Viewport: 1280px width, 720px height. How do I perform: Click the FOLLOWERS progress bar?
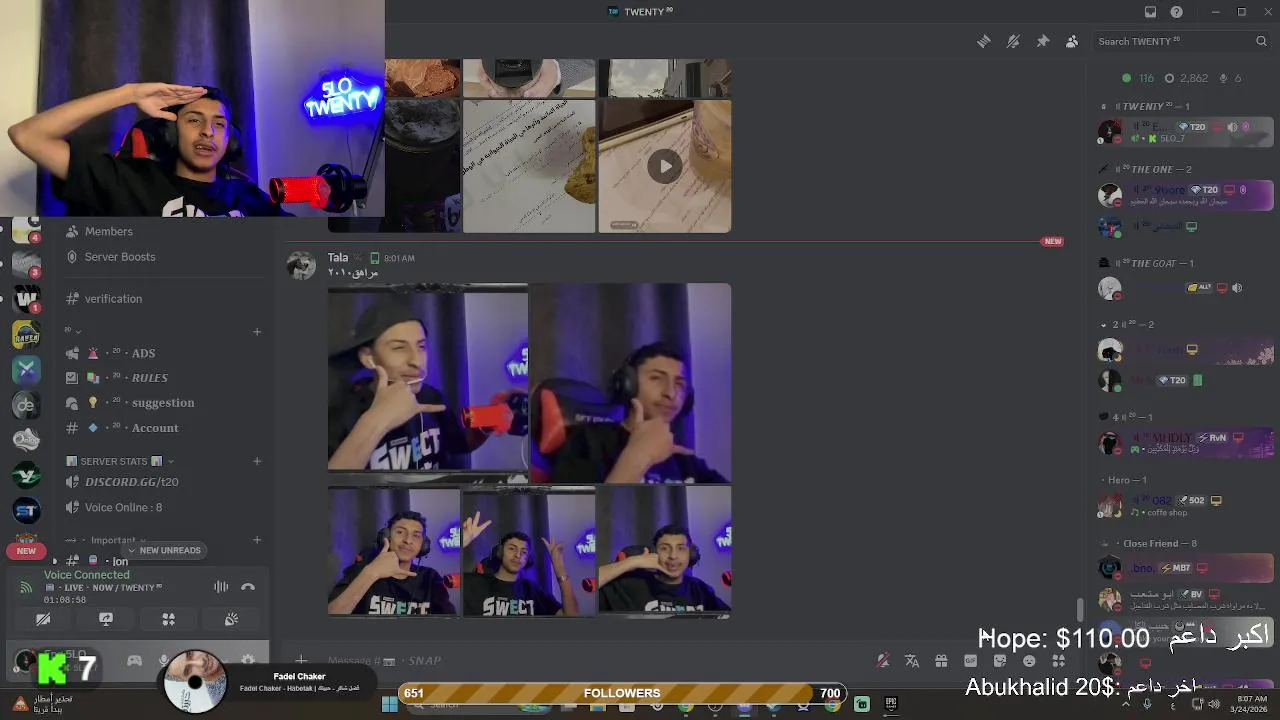(x=622, y=693)
